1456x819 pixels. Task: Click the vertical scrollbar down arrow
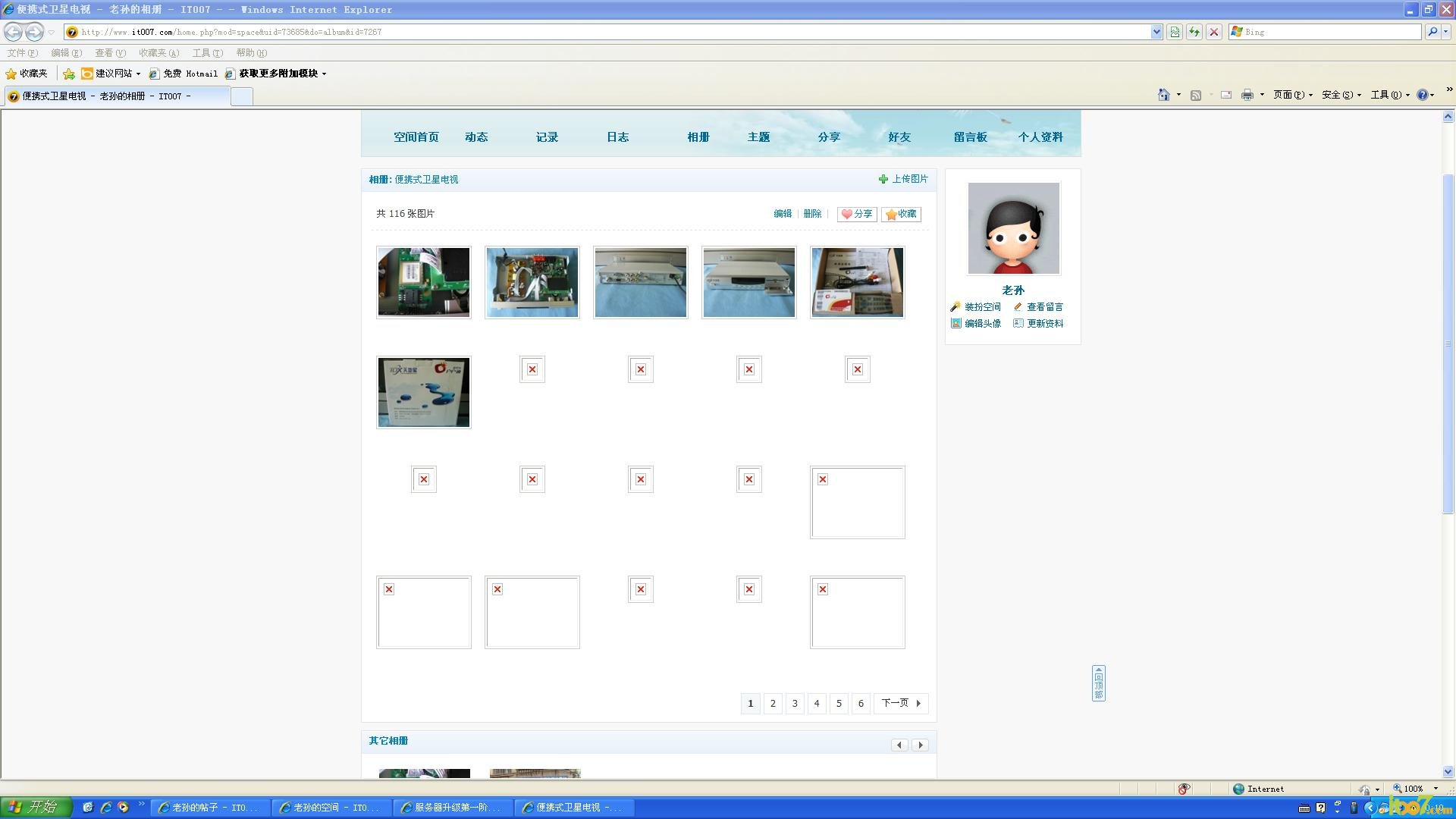(x=1448, y=772)
